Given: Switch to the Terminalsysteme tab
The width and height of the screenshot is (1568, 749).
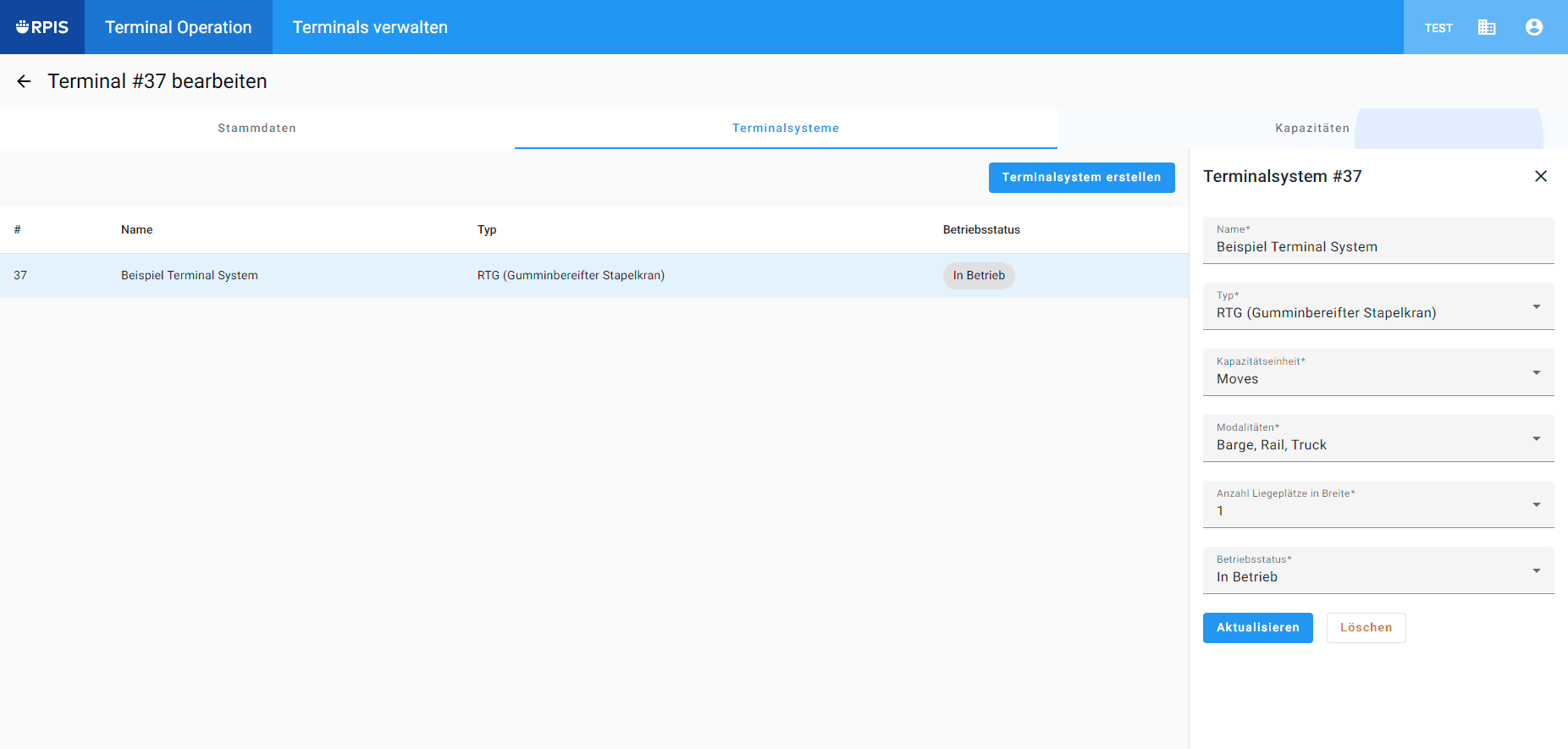Looking at the screenshot, I should 786,129.
